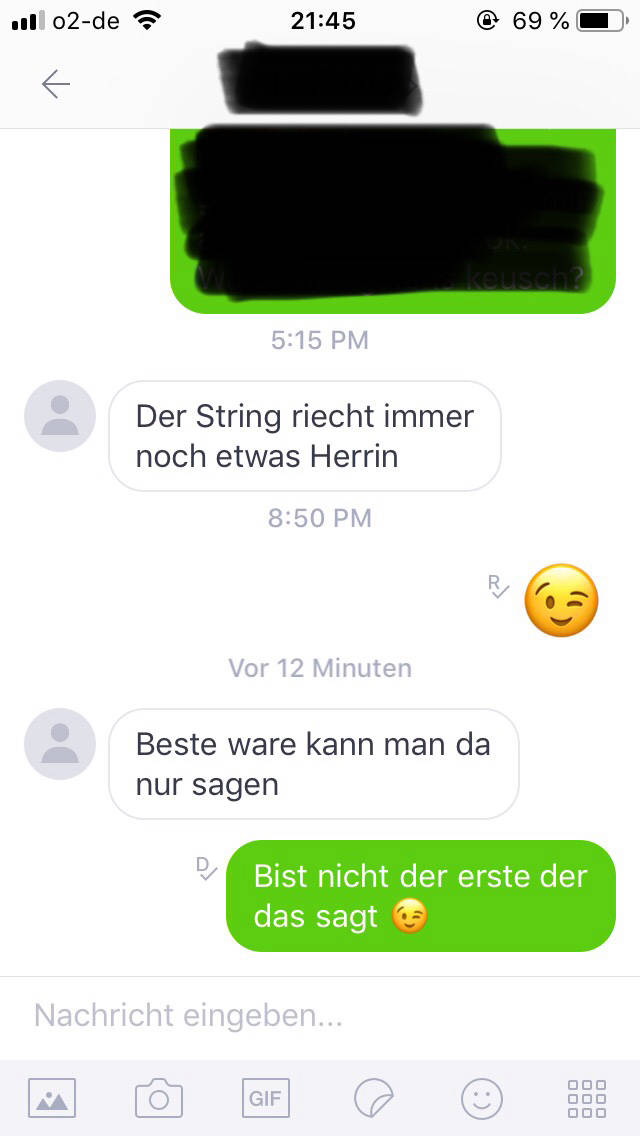
Task: Select the 'Beste ware kann man' bubble
Action: [x=314, y=764]
